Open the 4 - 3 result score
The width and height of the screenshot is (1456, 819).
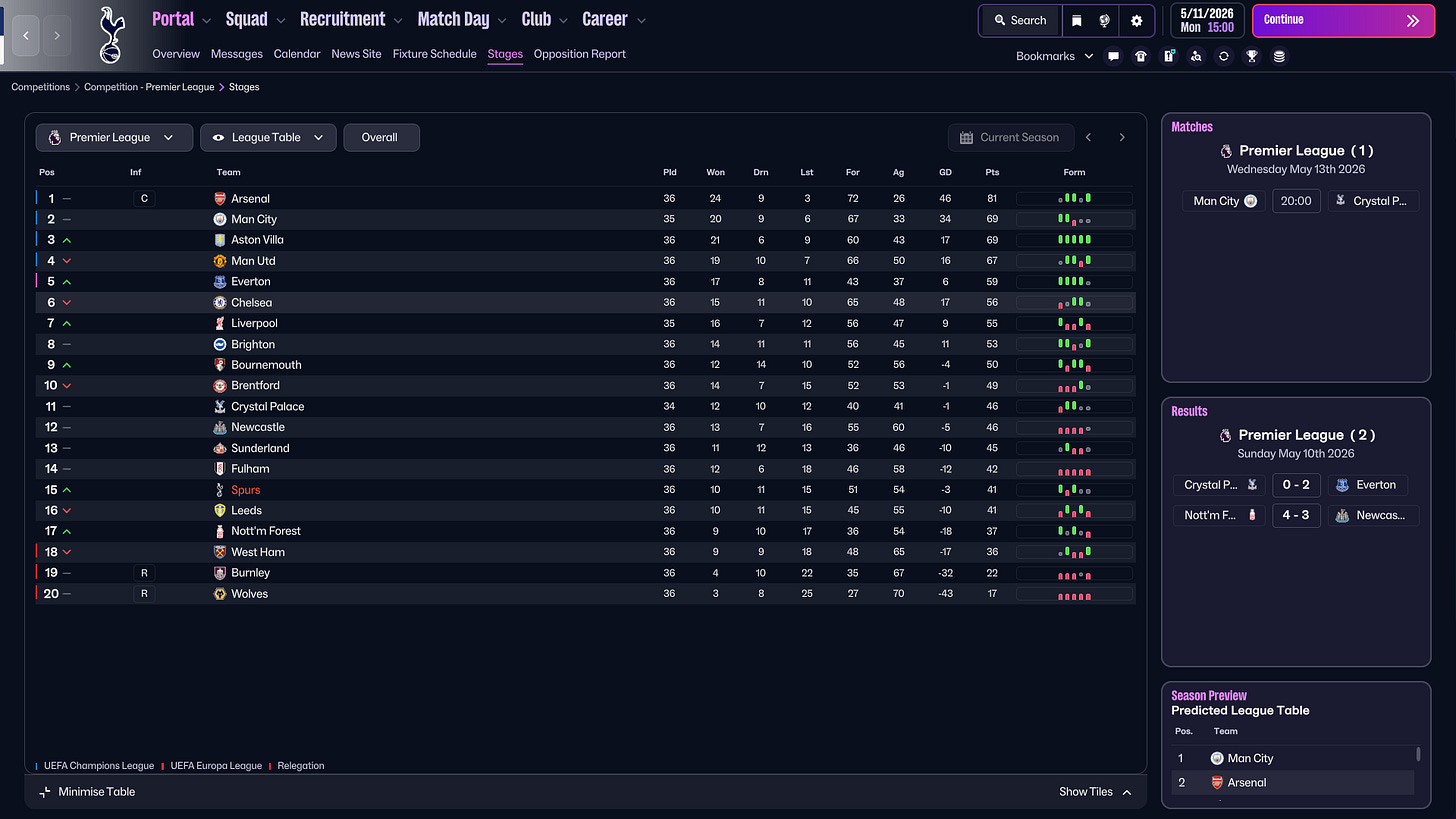1296,516
